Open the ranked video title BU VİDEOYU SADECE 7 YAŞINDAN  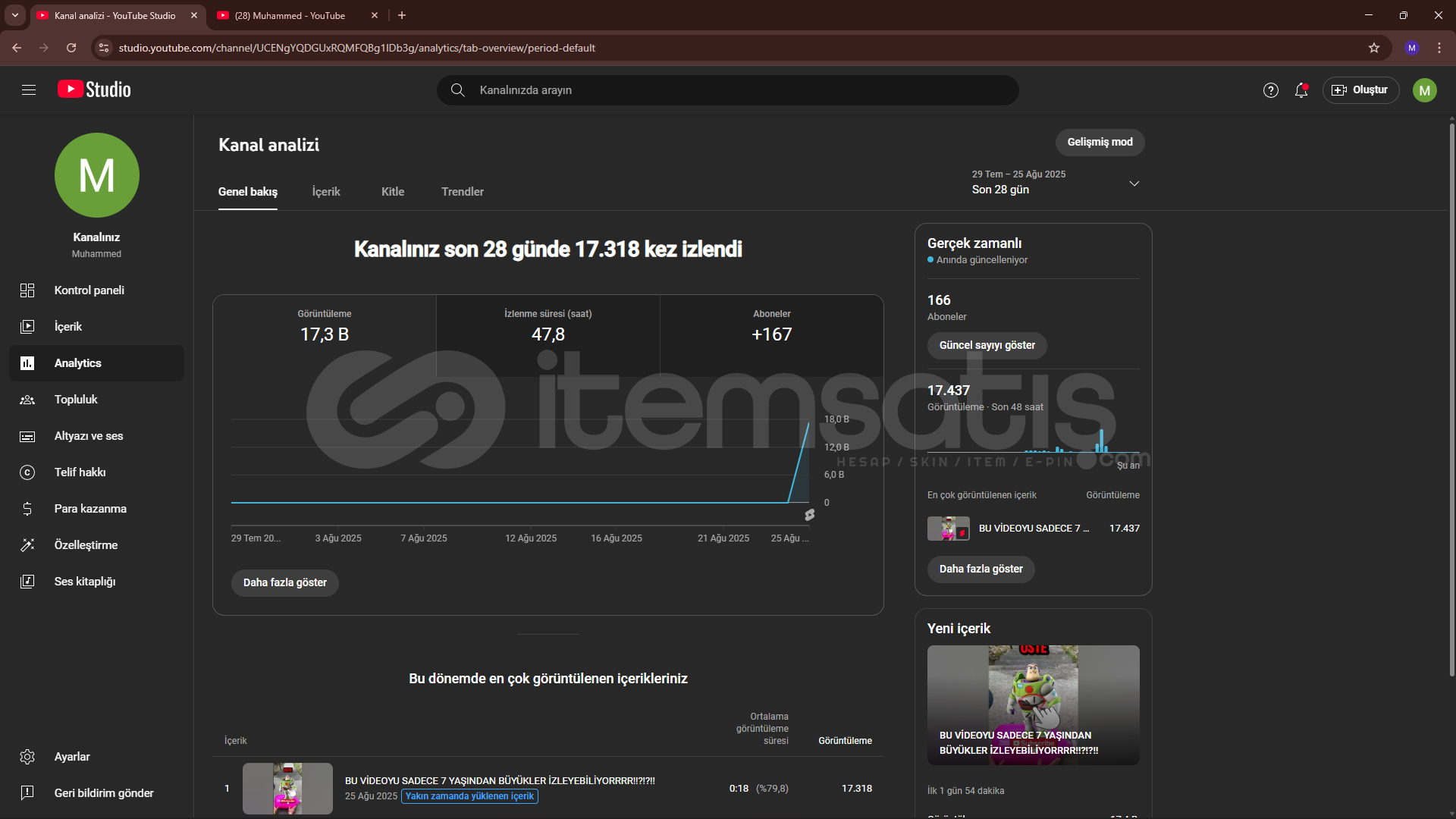click(500, 781)
